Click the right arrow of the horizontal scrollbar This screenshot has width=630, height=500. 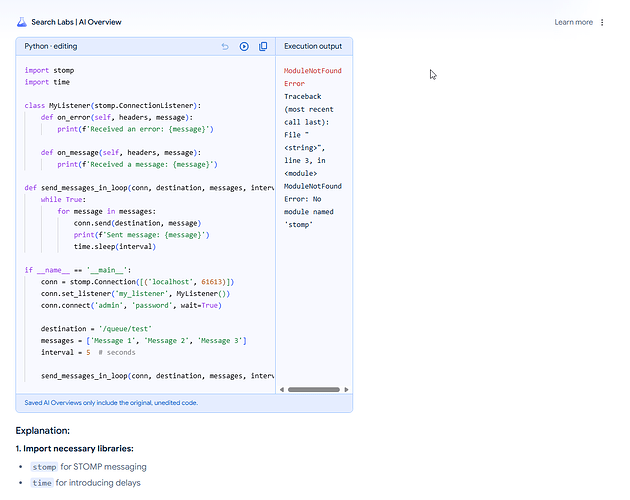click(346, 389)
